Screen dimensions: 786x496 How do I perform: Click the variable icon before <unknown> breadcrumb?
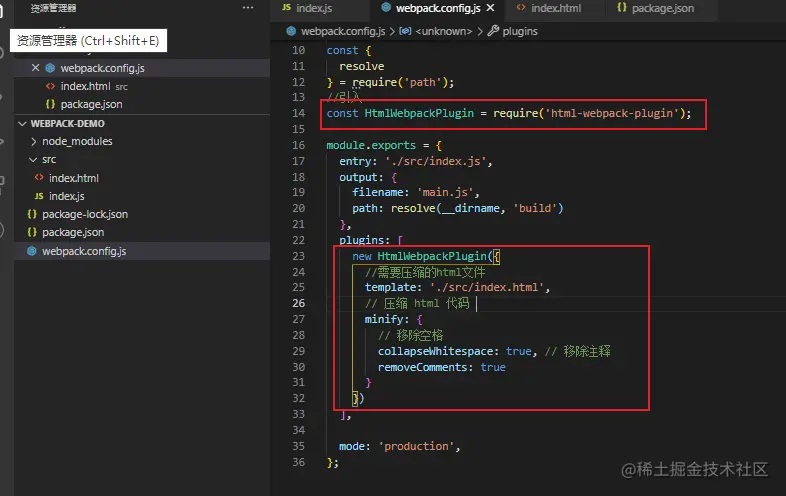click(x=405, y=31)
